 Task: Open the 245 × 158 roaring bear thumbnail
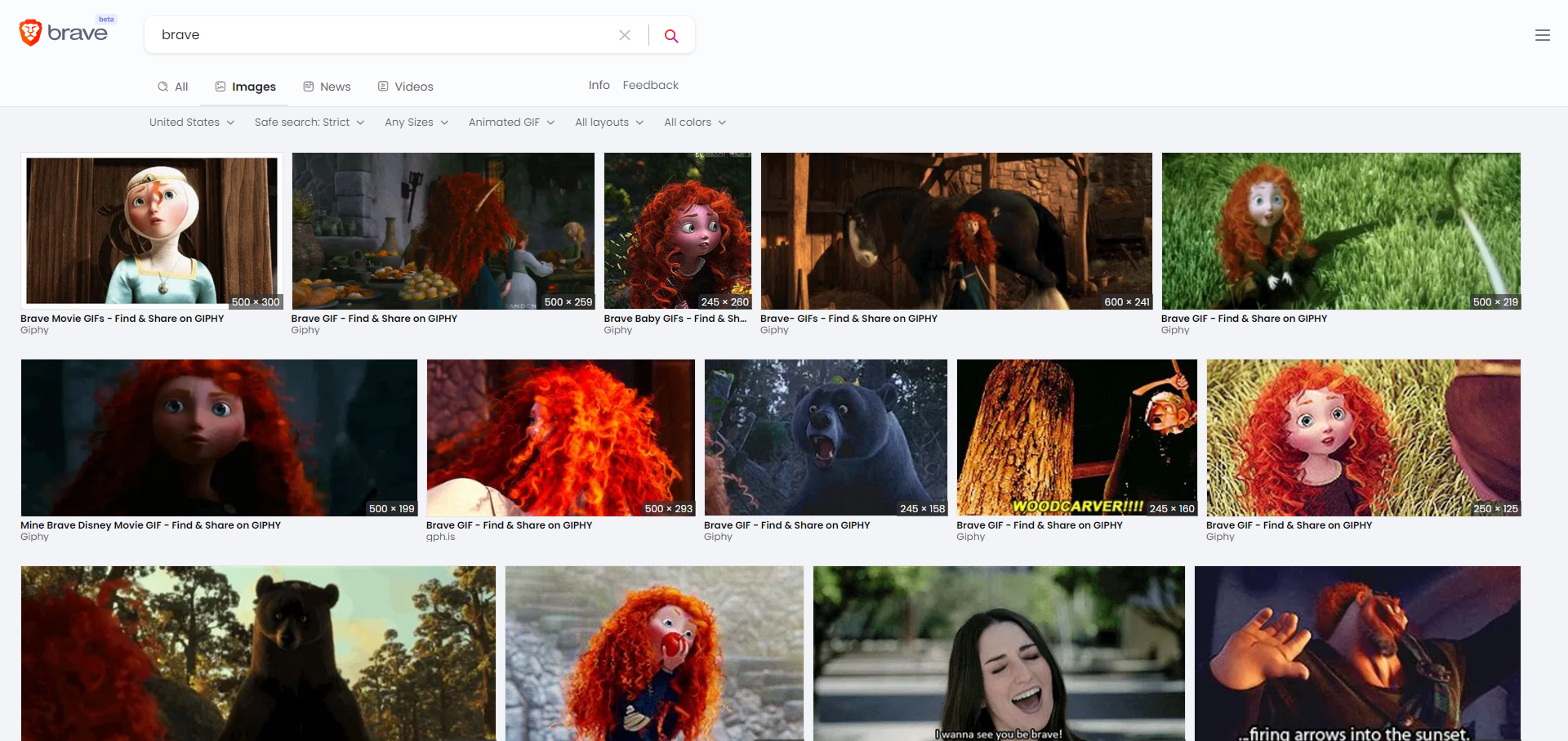point(826,438)
